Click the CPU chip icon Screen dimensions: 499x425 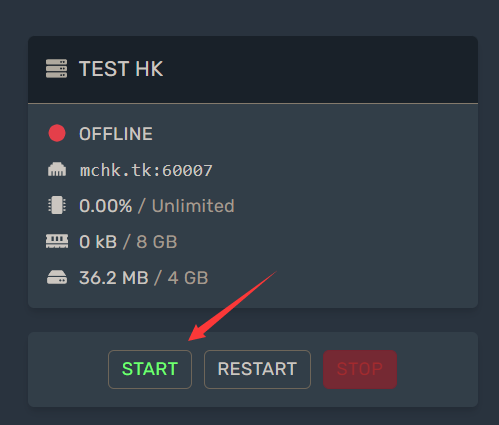(57, 205)
